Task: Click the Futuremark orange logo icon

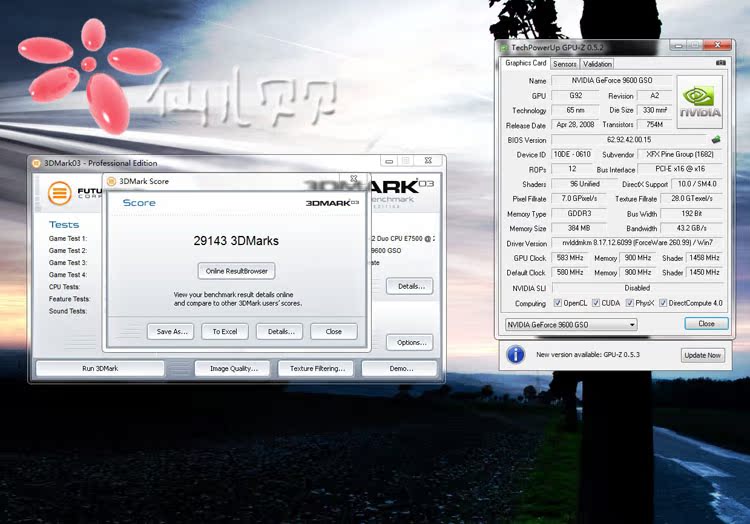Action: [x=60, y=192]
